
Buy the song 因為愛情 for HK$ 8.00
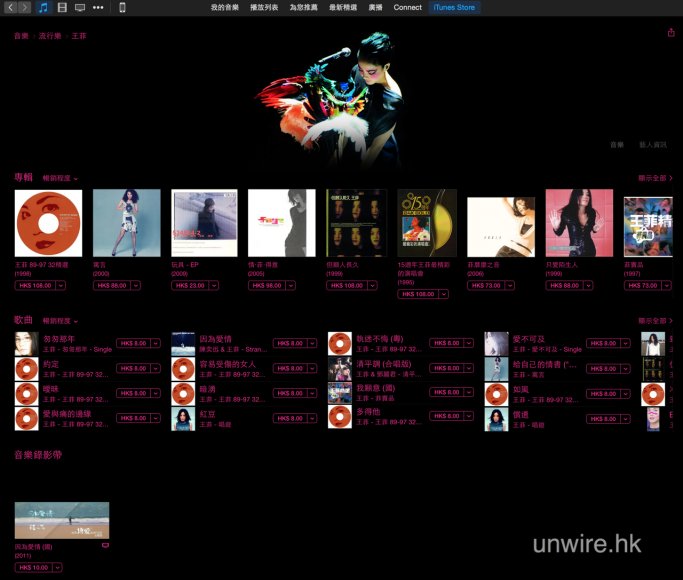pos(290,343)
